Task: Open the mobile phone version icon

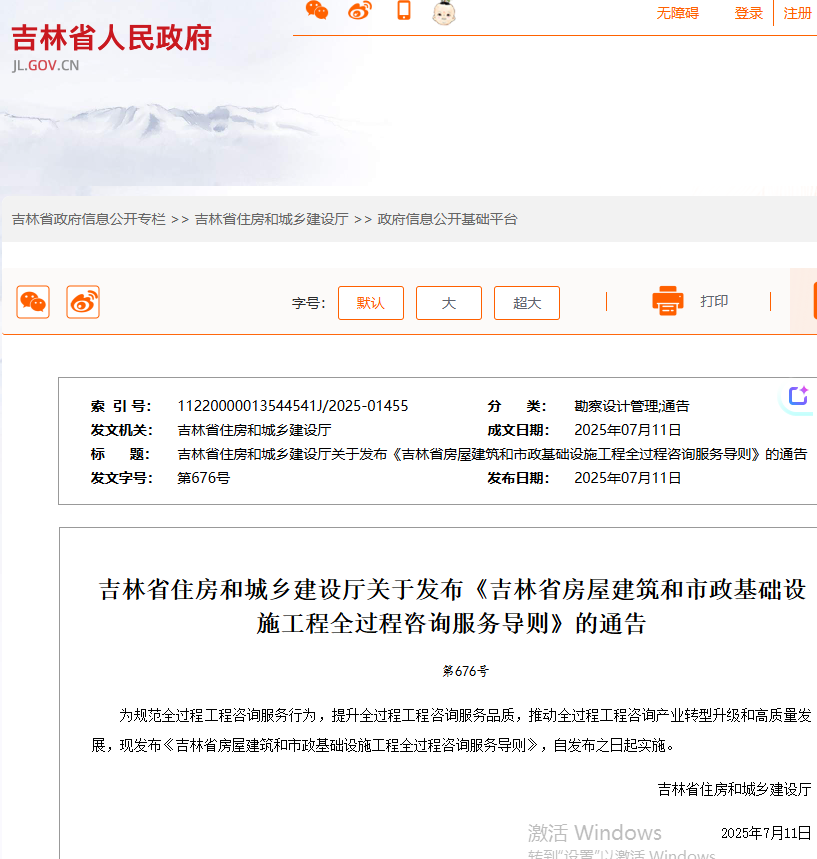Action: point(403,13)
